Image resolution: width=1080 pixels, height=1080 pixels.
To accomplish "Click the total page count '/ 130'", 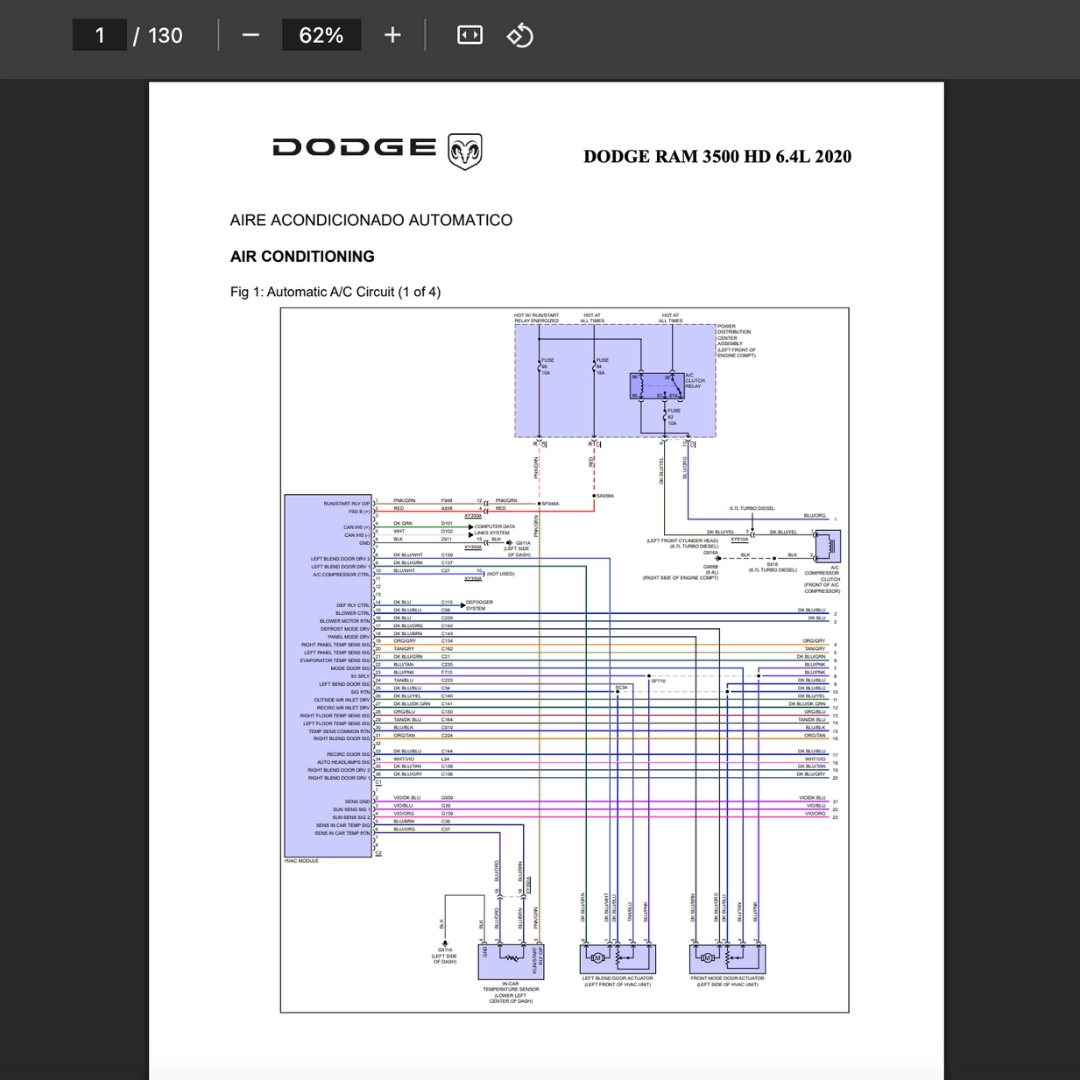I will (158, 35).
